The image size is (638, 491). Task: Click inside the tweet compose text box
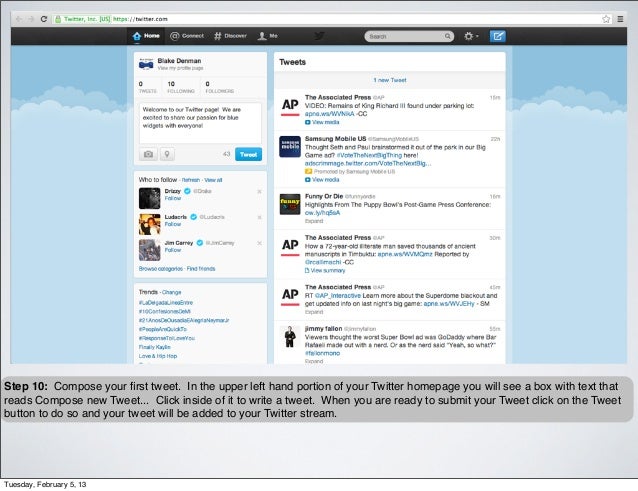200,123
